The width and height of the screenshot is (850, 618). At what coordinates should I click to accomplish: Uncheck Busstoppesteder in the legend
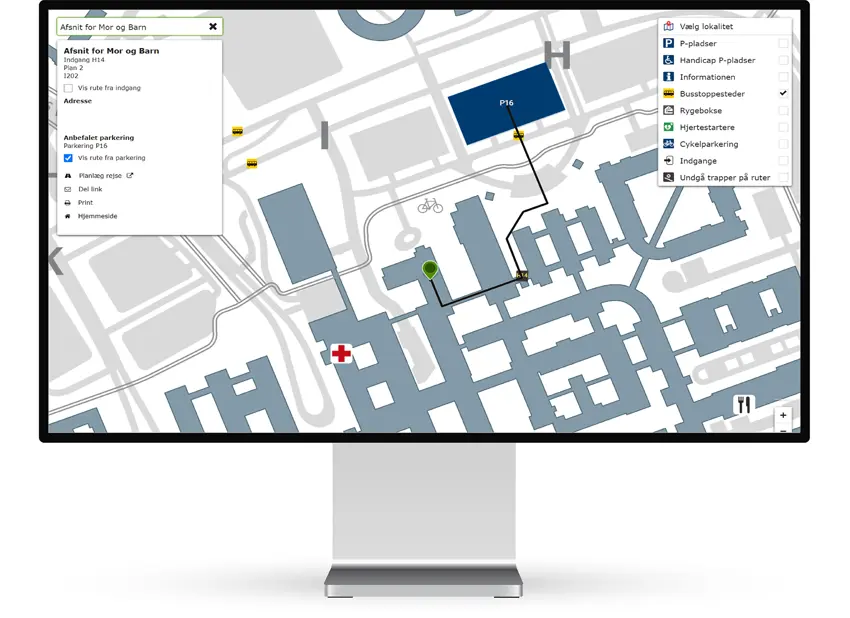click(x=783, y=93)
